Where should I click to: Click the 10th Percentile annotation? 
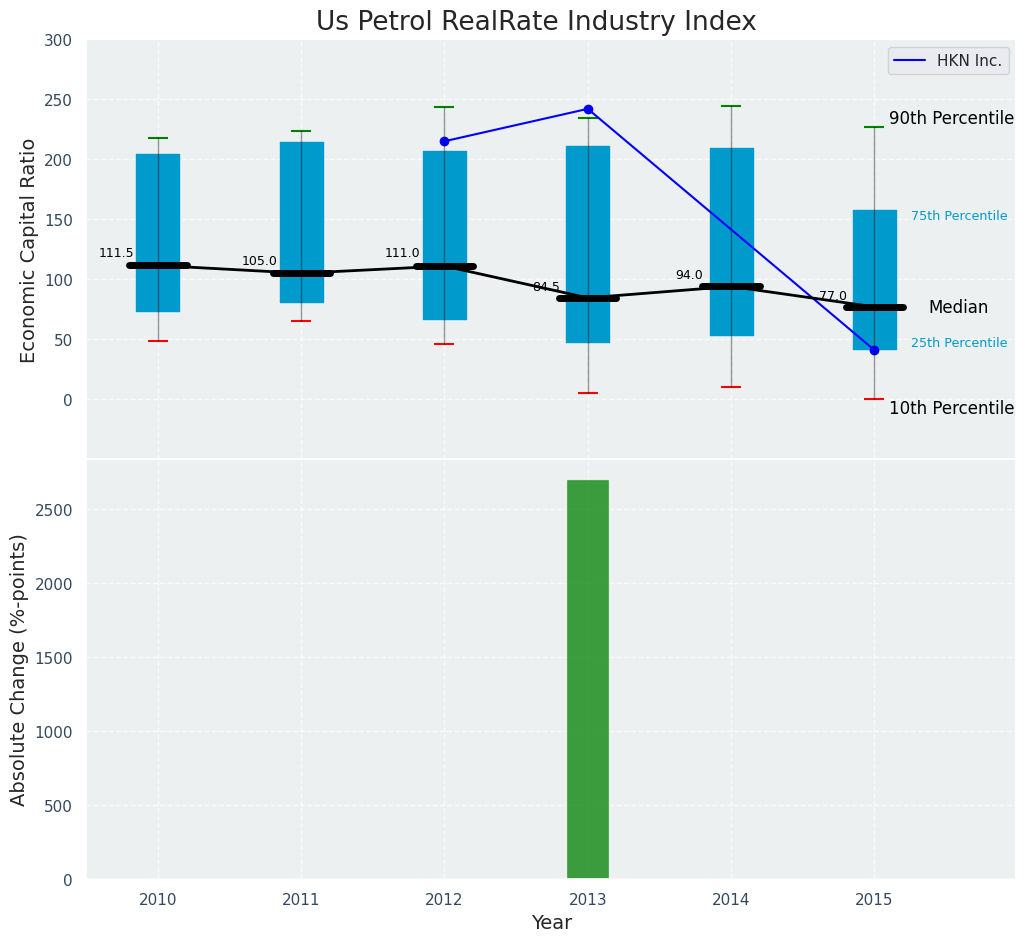951,408
